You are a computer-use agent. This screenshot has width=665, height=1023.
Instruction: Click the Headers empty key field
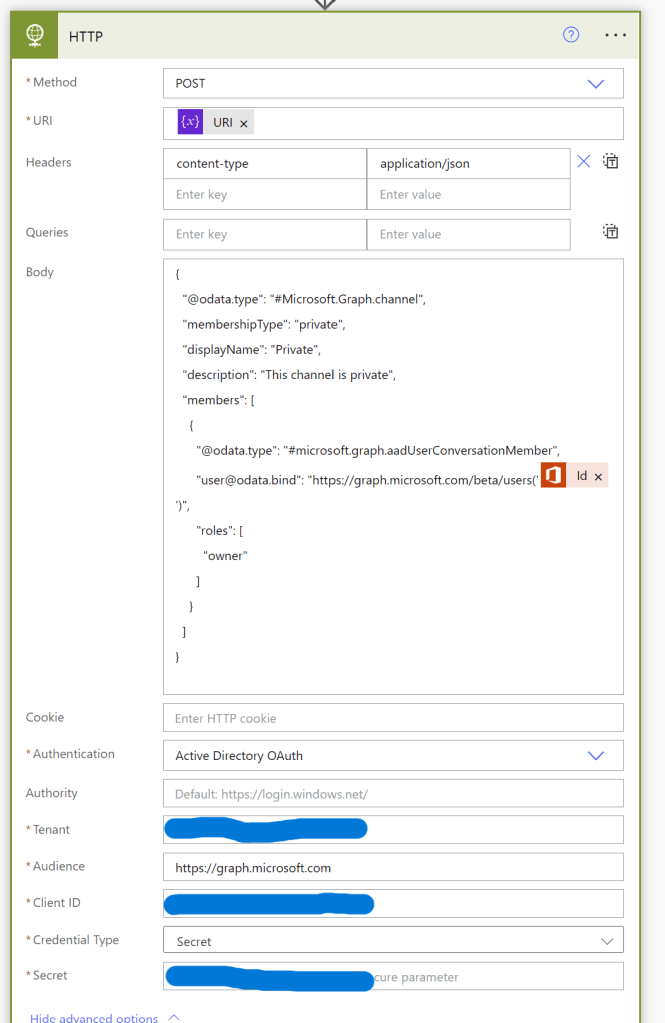click(264, 194)
